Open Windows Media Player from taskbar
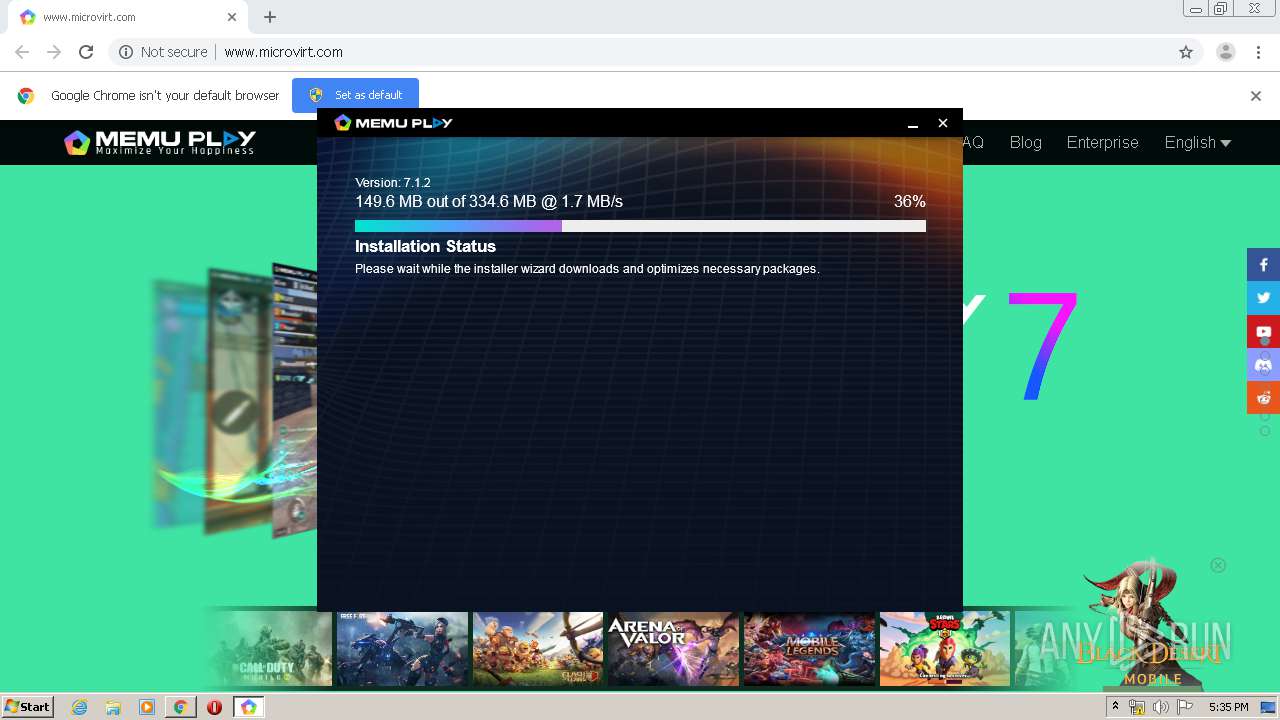1280x720 pixels. [x=147, y=707]
